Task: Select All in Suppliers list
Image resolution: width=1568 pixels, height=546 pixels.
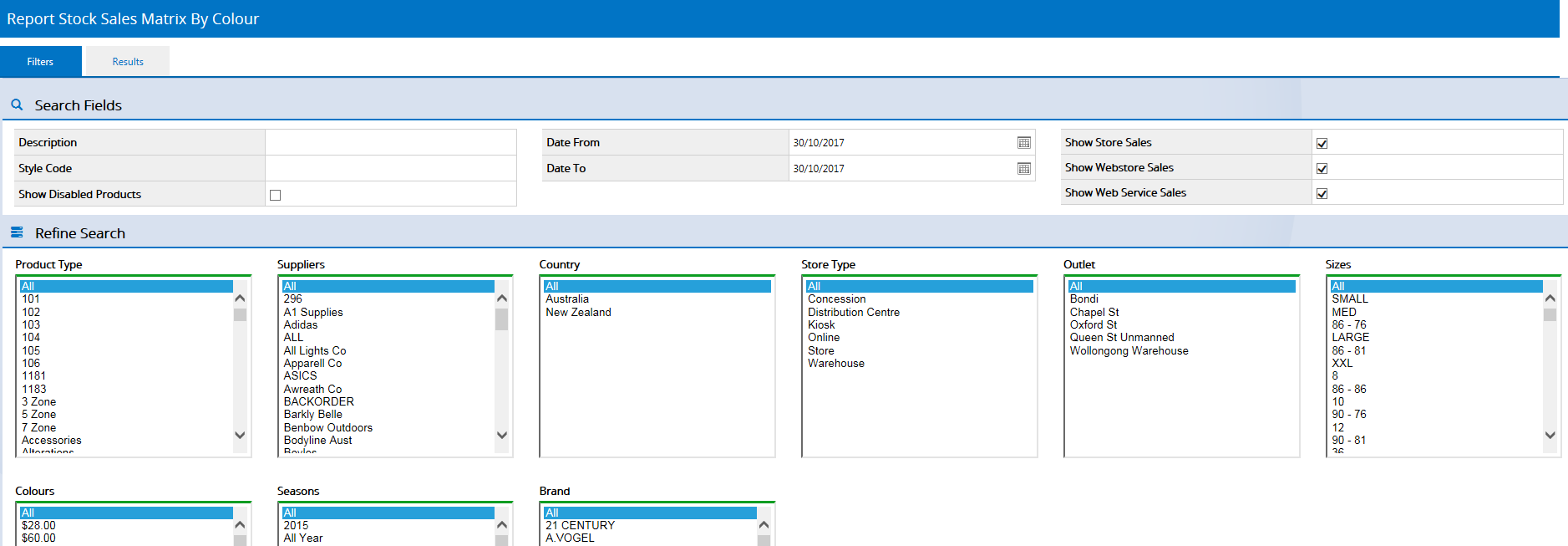Action: (x=388, y=286)
